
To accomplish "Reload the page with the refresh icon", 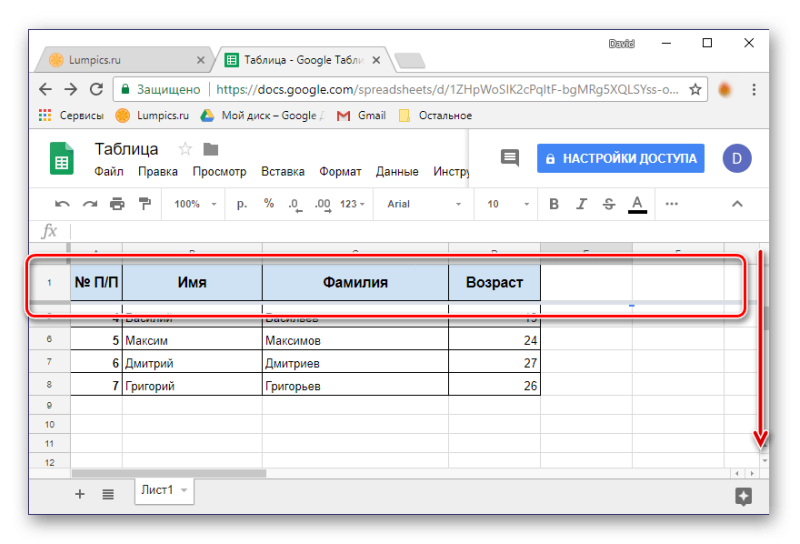I will [x=96, y=89].
